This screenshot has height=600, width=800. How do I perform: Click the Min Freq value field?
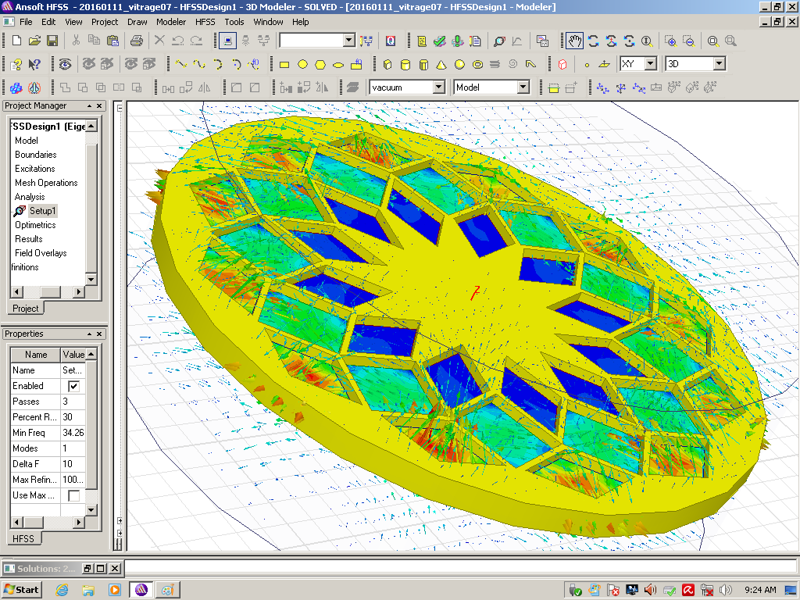point(73,431)
